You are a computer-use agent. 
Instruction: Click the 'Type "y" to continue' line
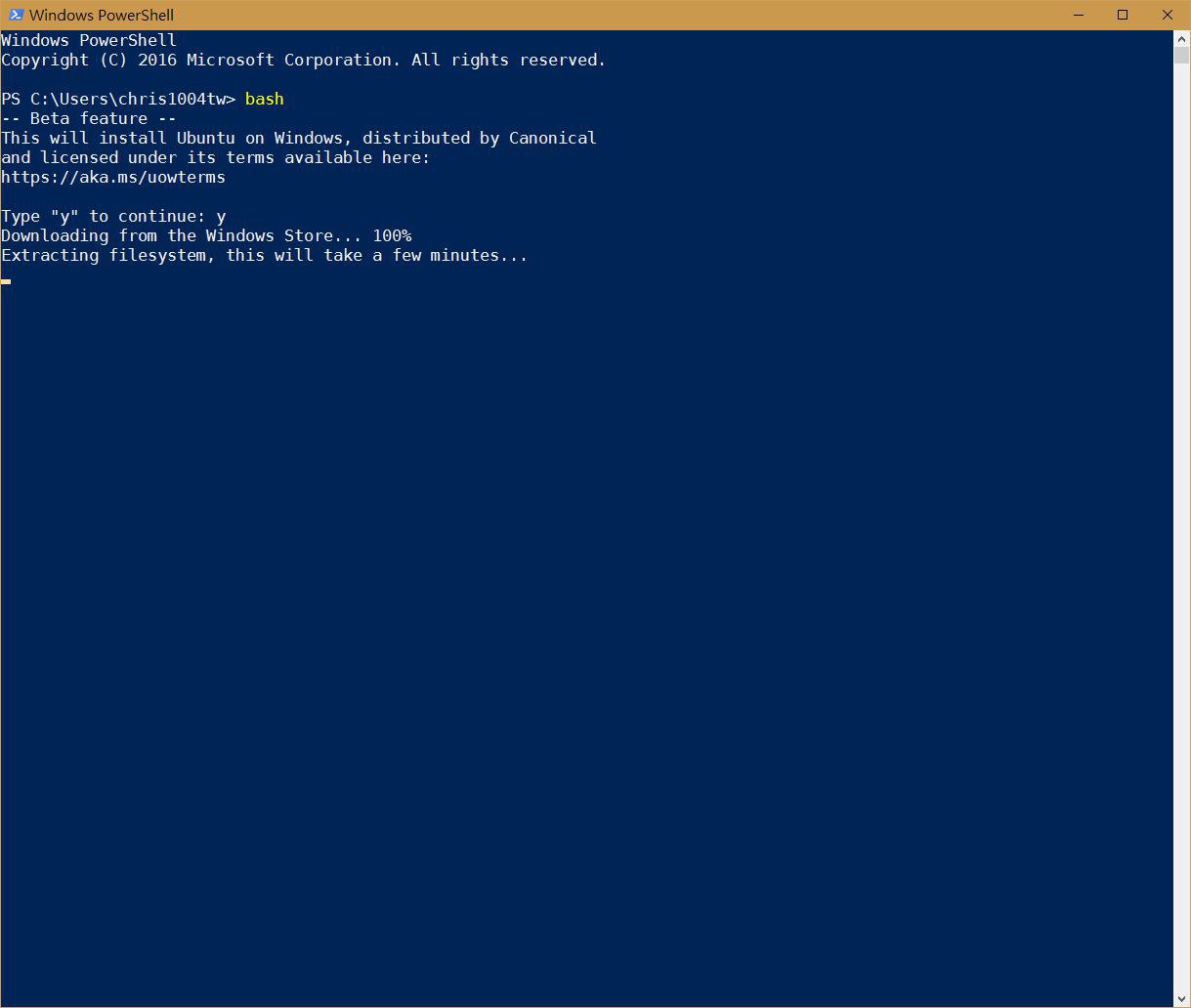113,216
